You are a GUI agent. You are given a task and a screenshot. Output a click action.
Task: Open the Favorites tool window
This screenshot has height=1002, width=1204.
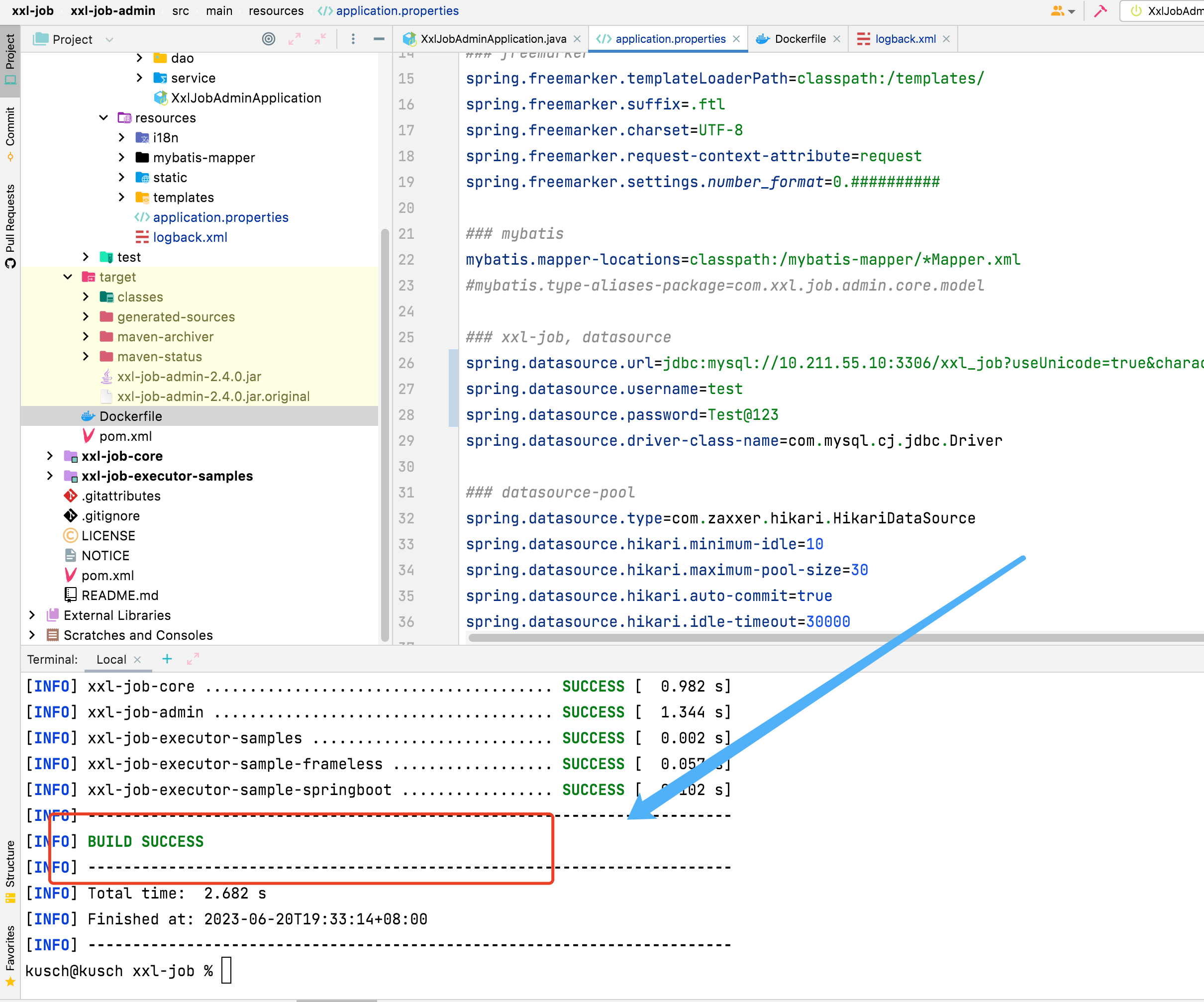pos(10,955)
